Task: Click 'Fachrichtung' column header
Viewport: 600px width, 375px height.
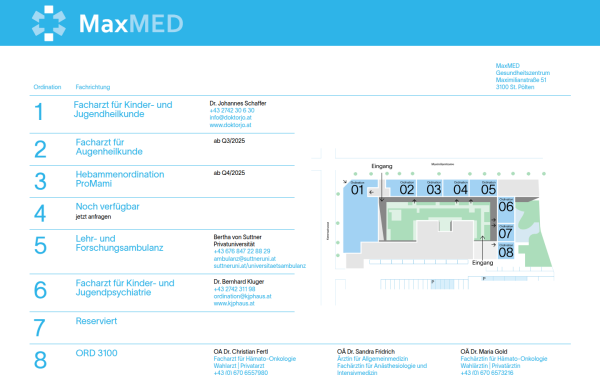Action: pos(93,87)
